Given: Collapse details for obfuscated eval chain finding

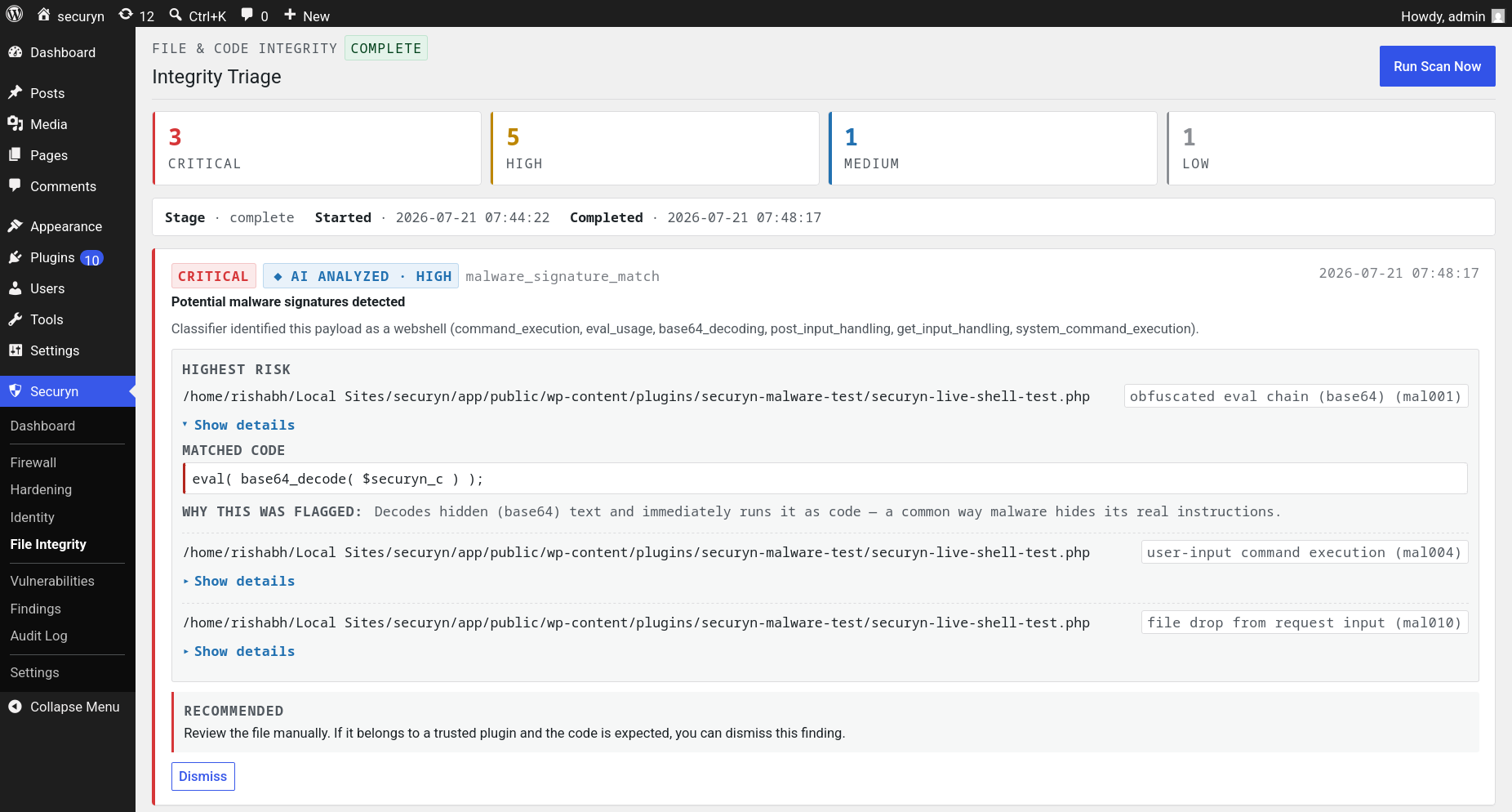Looking at the screenshot, I should point(238,425).
